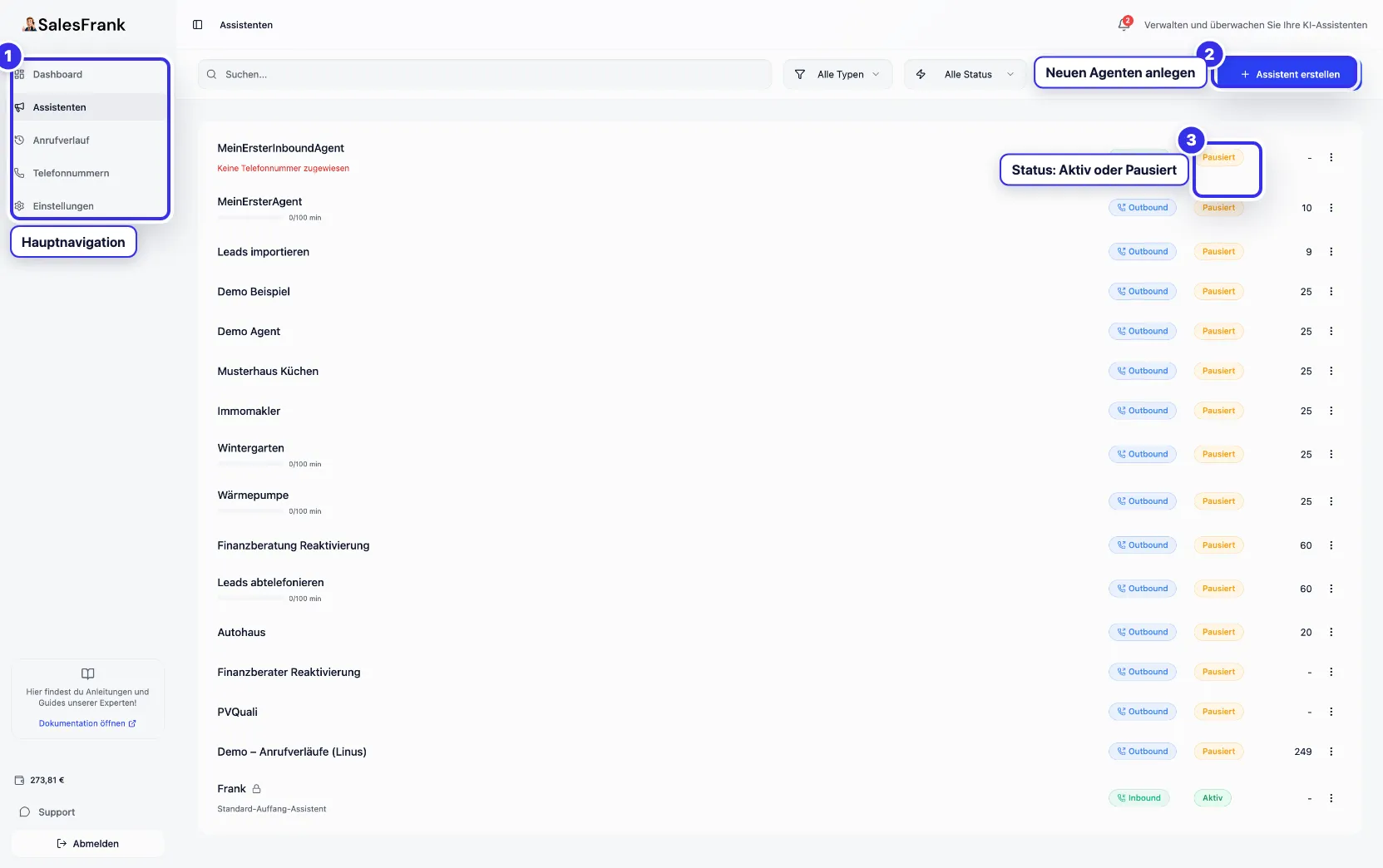
Task: Open the MeinErsterInboundAgent assistant row
Action: [x=779, y=157]
